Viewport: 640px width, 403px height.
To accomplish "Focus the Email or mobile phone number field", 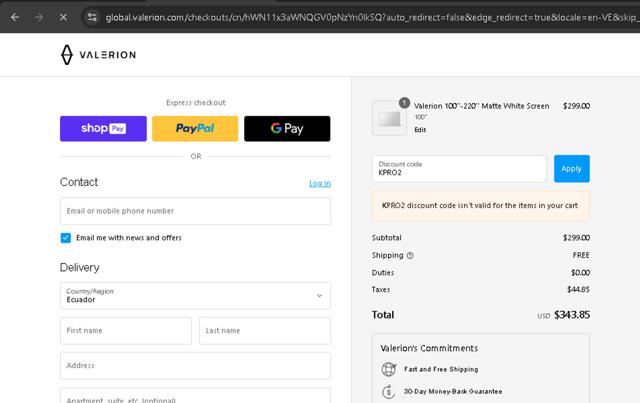I will tap(196, 211).
